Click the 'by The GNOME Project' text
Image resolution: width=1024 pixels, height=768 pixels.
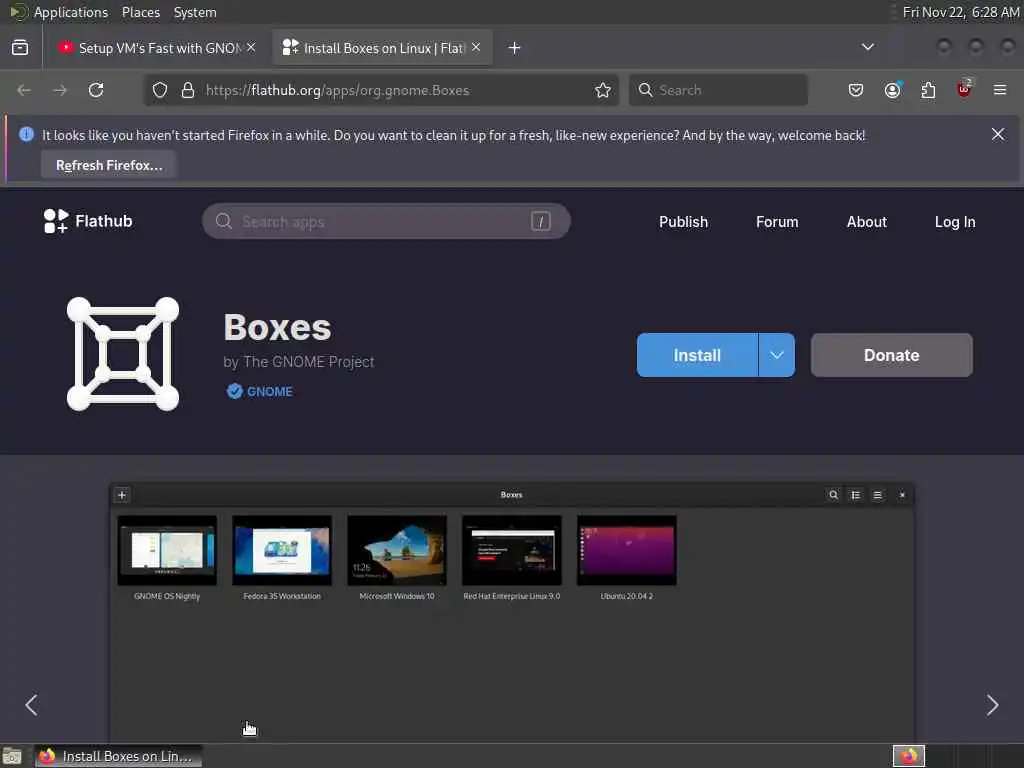click(298, 362)
